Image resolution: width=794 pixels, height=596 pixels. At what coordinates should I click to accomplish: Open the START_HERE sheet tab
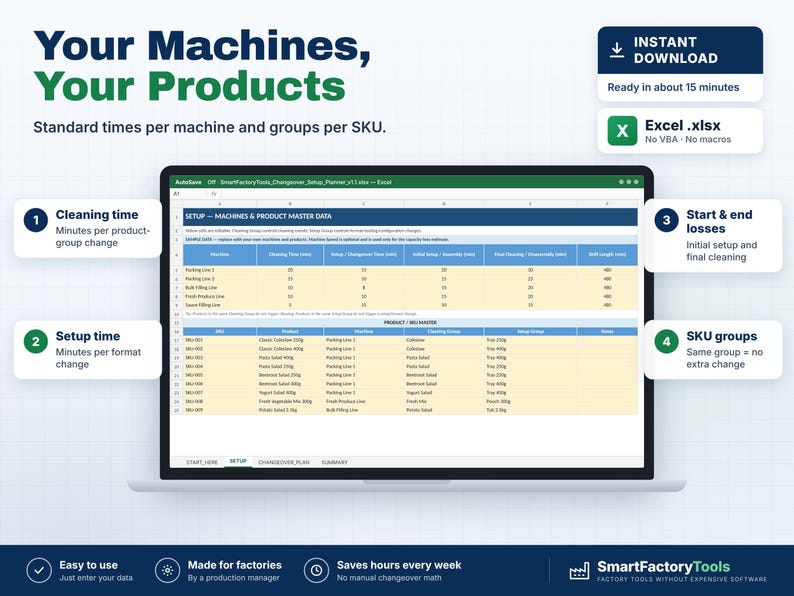tap(202, 462)
